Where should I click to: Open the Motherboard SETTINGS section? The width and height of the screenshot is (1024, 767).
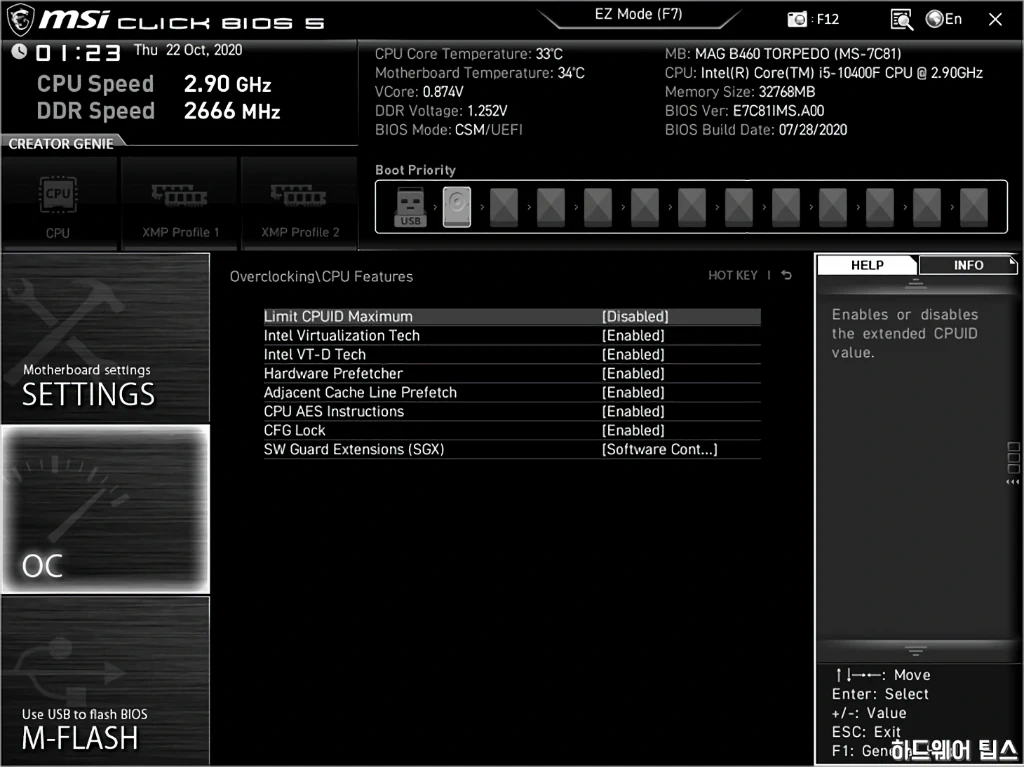(105, 338)
